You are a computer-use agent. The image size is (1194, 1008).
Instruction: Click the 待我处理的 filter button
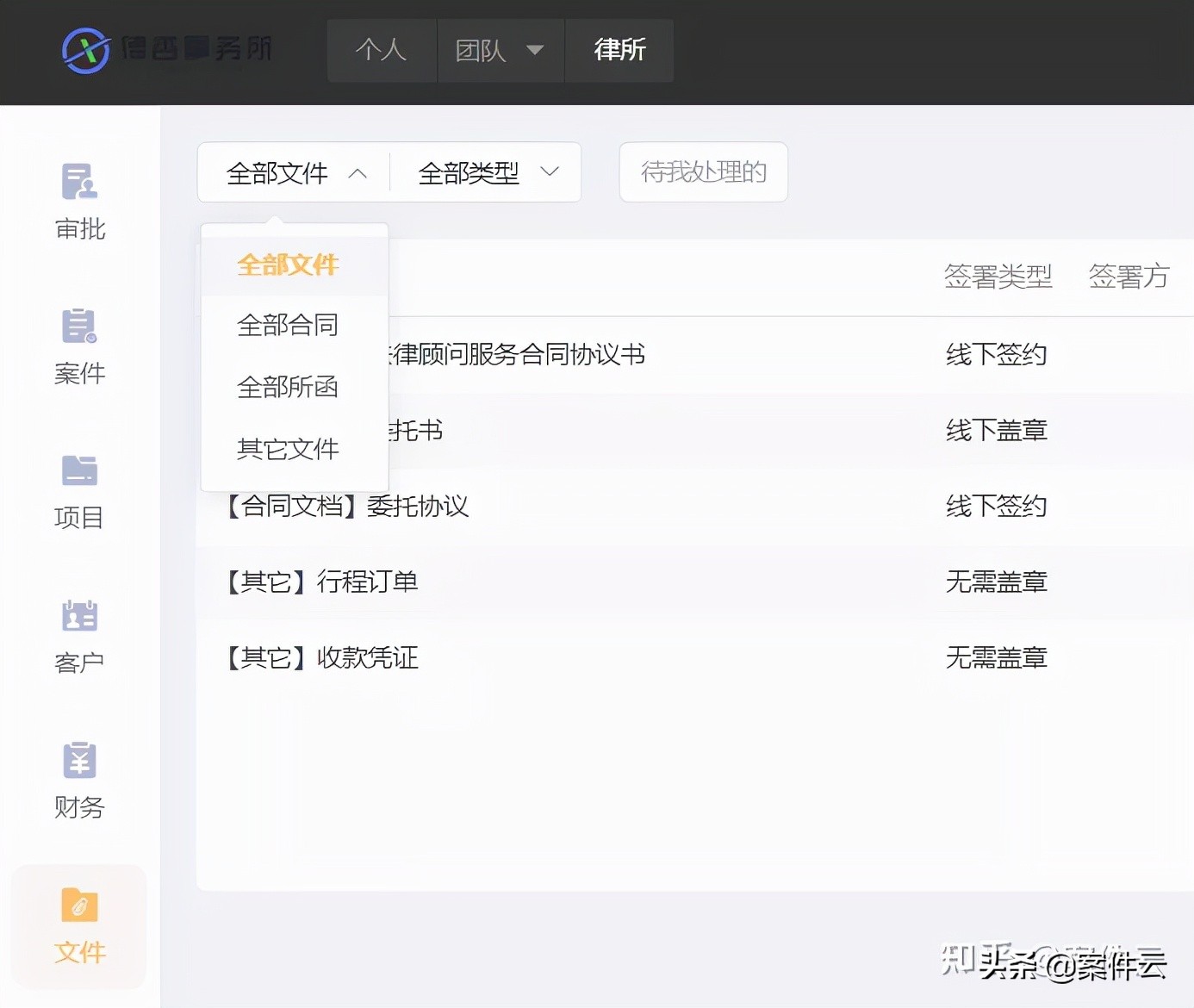coord(702,172)
